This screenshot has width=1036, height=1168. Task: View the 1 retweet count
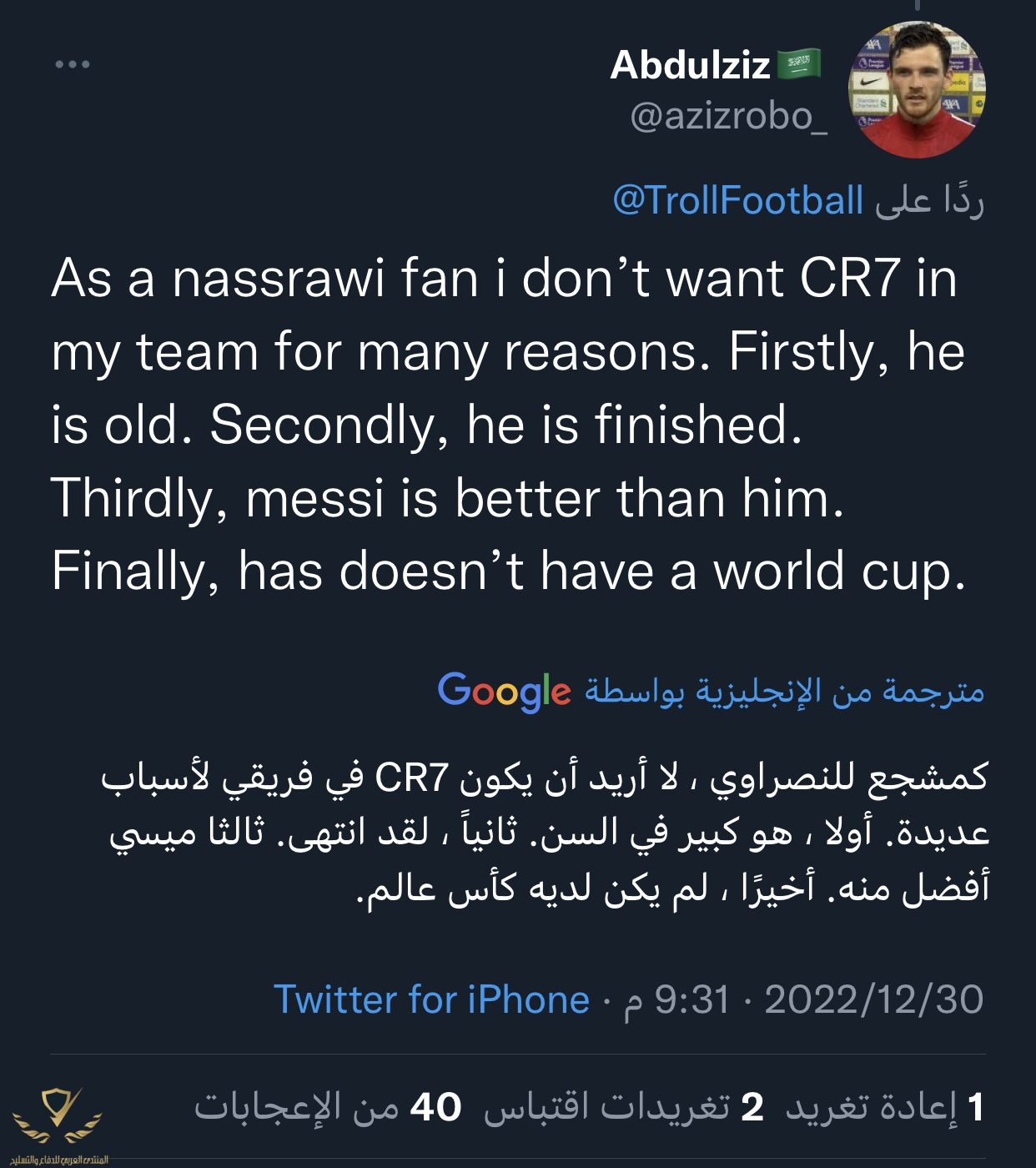point(886,1107)
